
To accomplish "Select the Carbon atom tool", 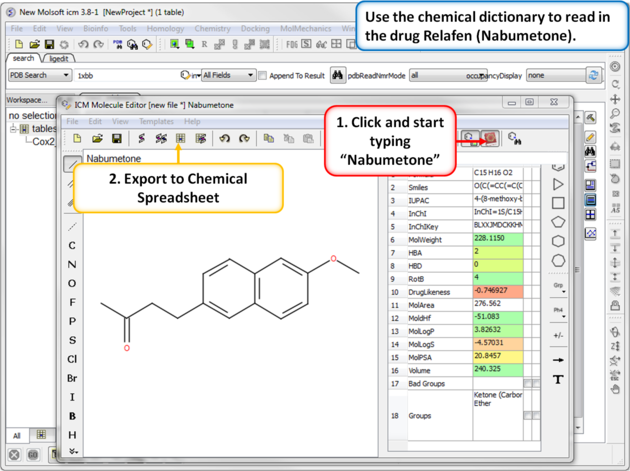I will pyautogui.click(x=72, y=246).
